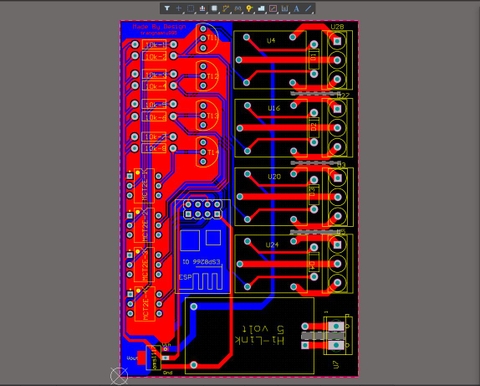Select the 10k-8 resistor
The width and height of the screenshot is (480, 386).
(154, 148)
